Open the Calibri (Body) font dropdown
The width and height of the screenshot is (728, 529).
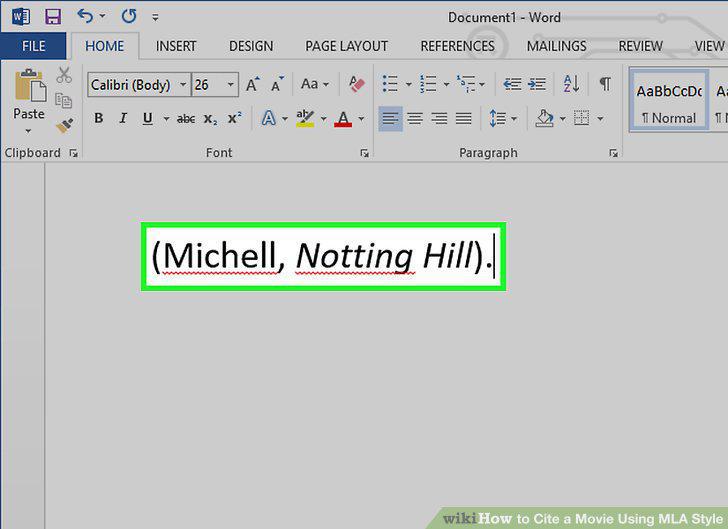pos(183,85)
